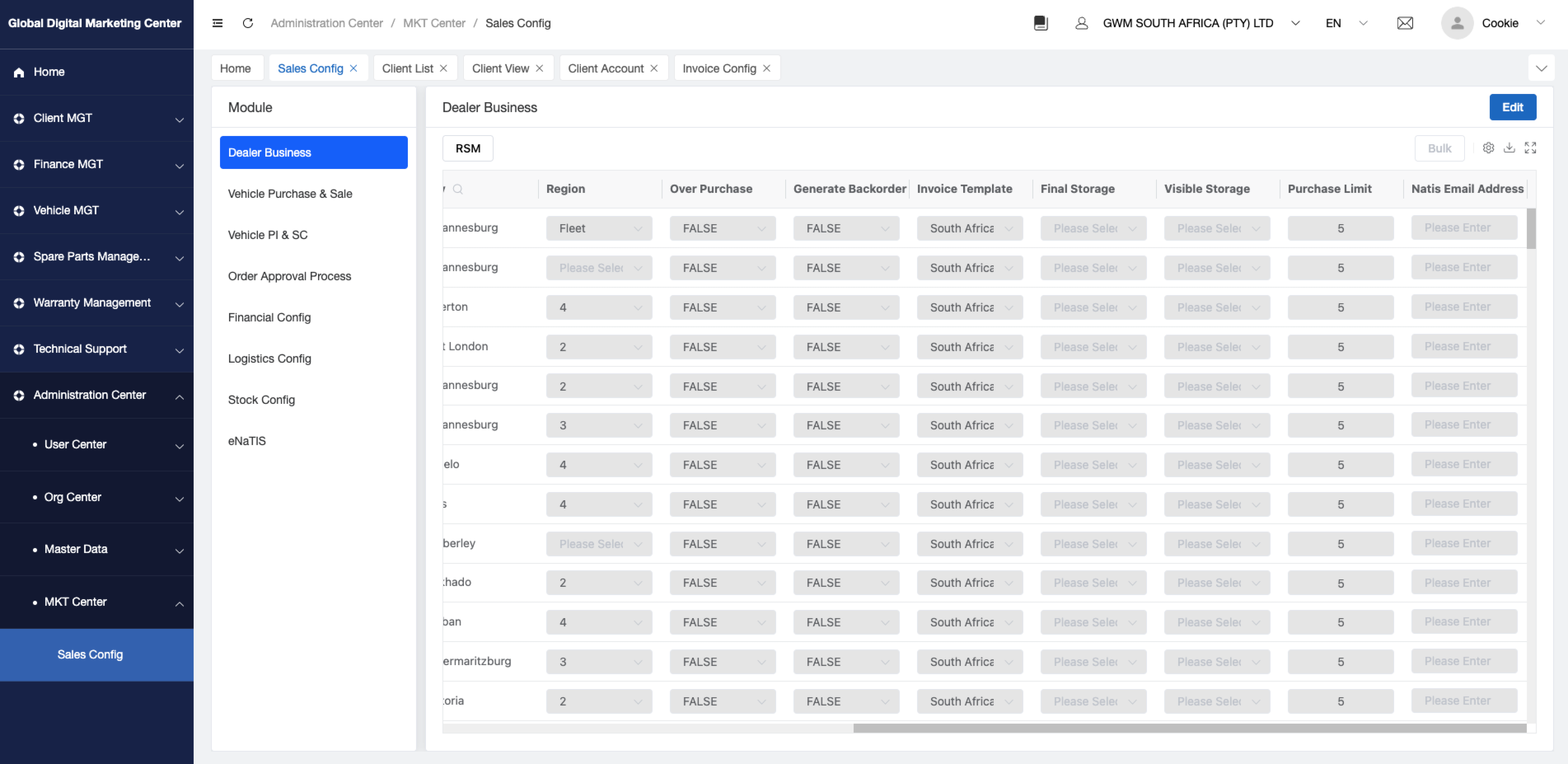
Task: Expand the tabs overflow chevron
Action: pyautogui.click(x=1541, y=68)
